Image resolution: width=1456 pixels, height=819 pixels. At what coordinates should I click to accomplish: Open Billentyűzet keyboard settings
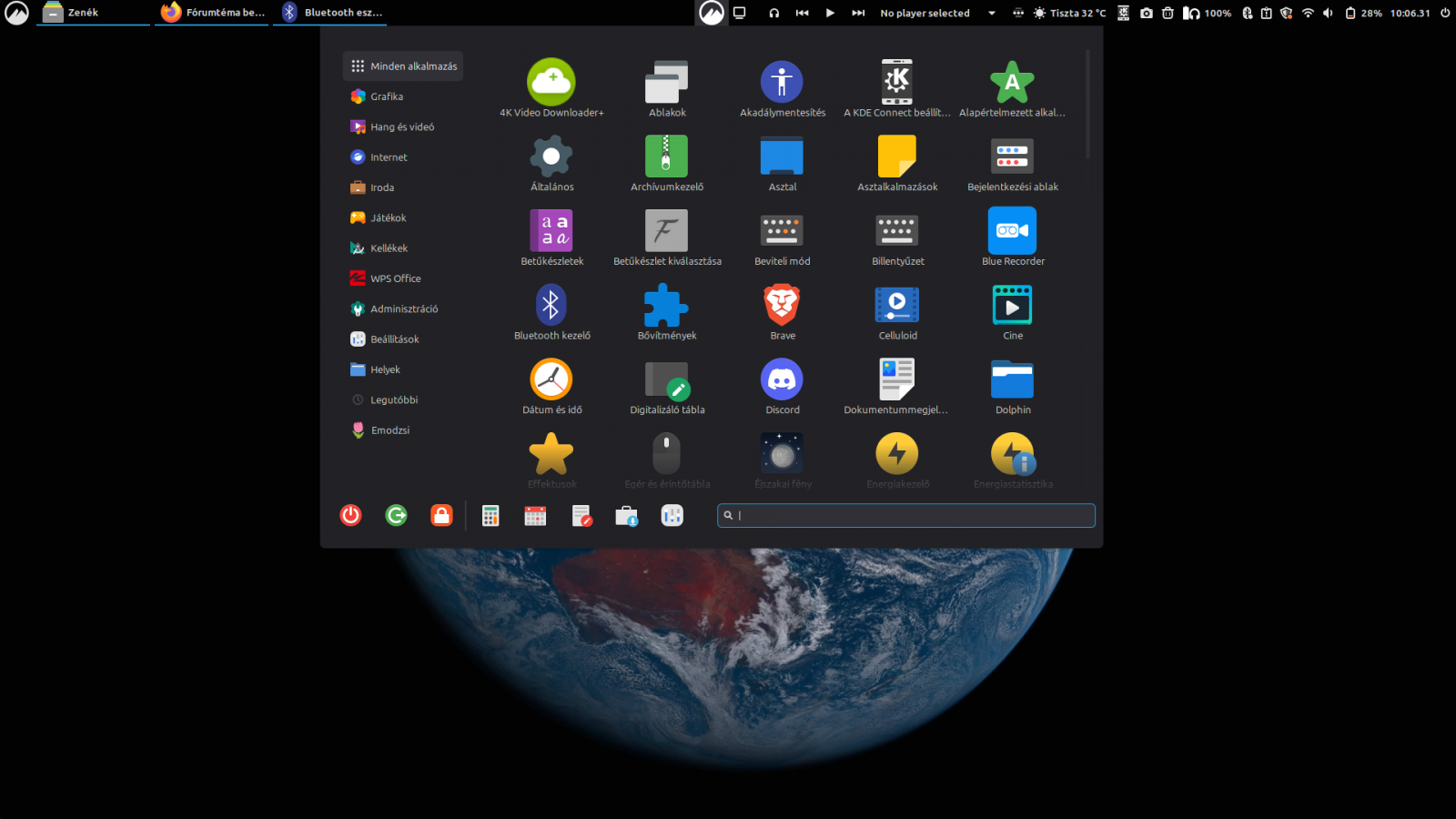pyautogui.click(x=897, y=238)
